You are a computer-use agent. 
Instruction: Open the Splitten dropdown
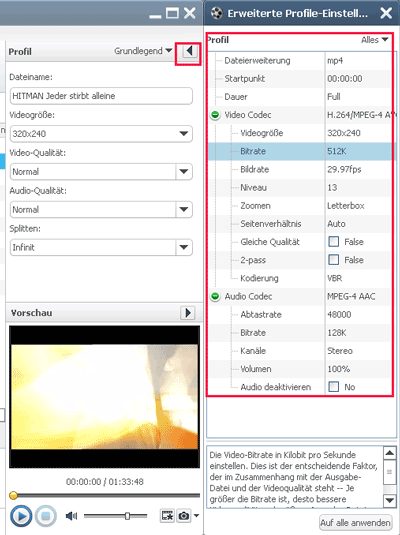(x=184, y=247)
